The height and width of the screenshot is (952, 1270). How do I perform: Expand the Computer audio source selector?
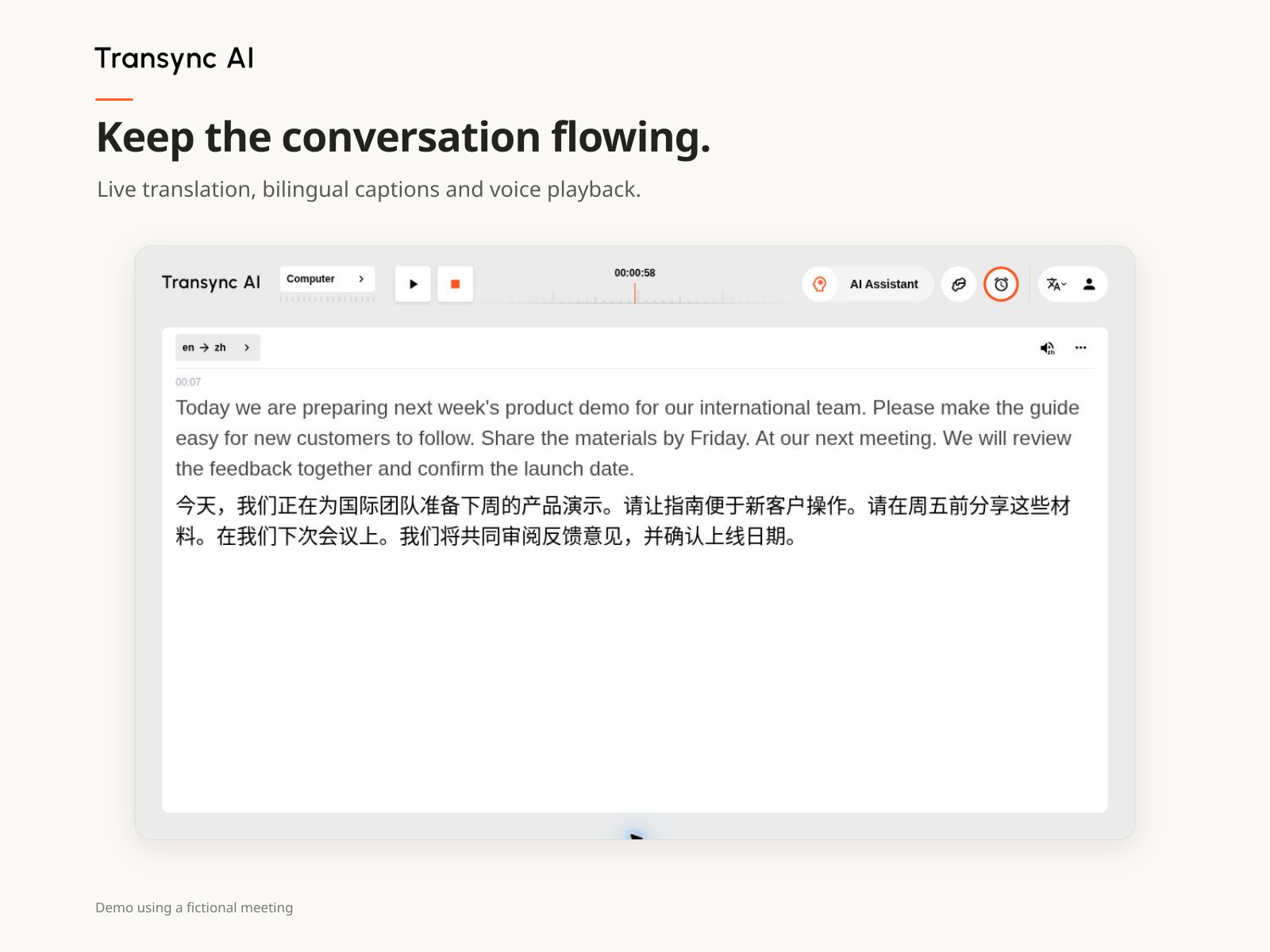click(327, 279)
